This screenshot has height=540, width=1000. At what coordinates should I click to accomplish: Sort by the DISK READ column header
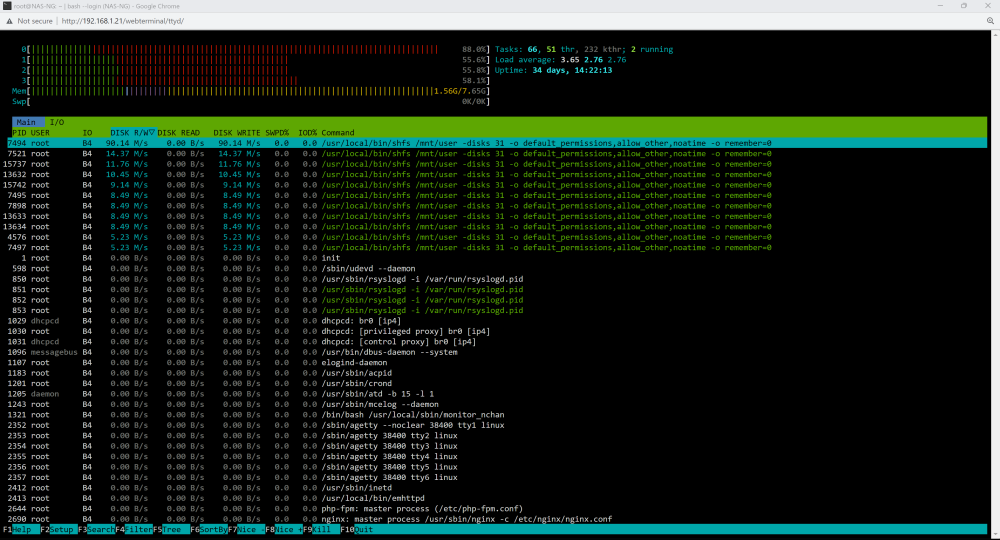pyautogui.click(x=179, y=133)
